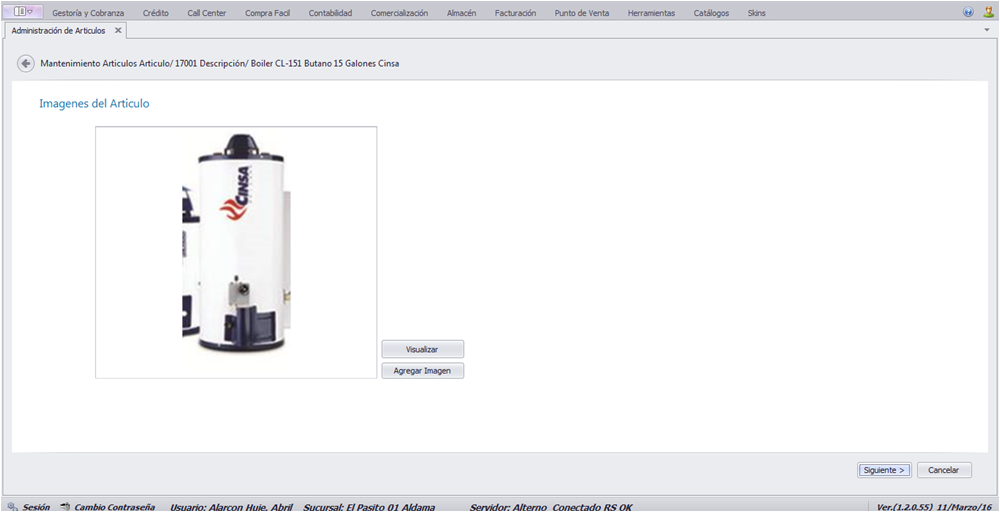Open the Crédito menu
Screen dimensions: 1000x512
156,13
